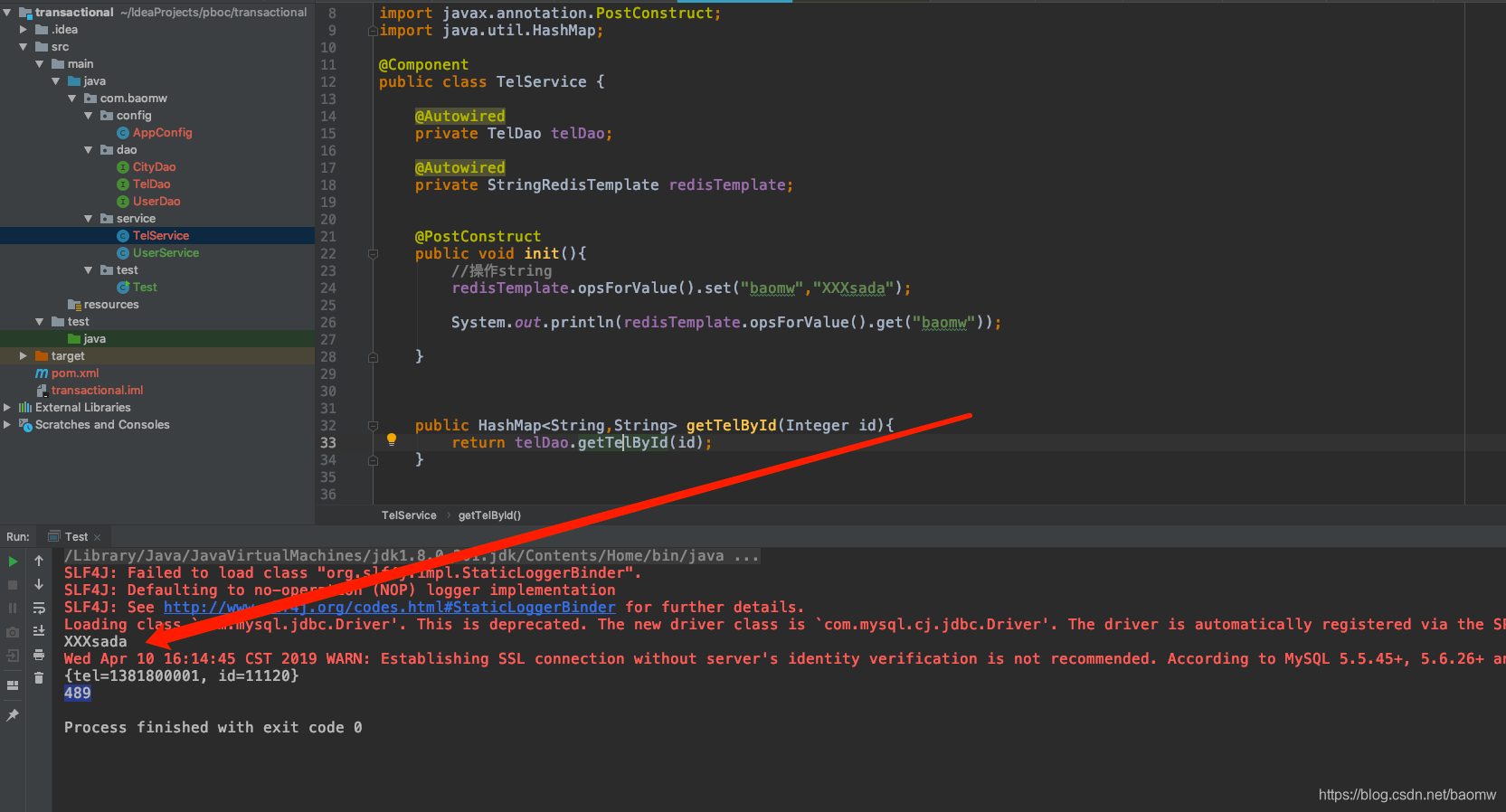Viewport: 1506px width, 812px height.
Task: Expand the target folder arrow
Action: [24, 356]
